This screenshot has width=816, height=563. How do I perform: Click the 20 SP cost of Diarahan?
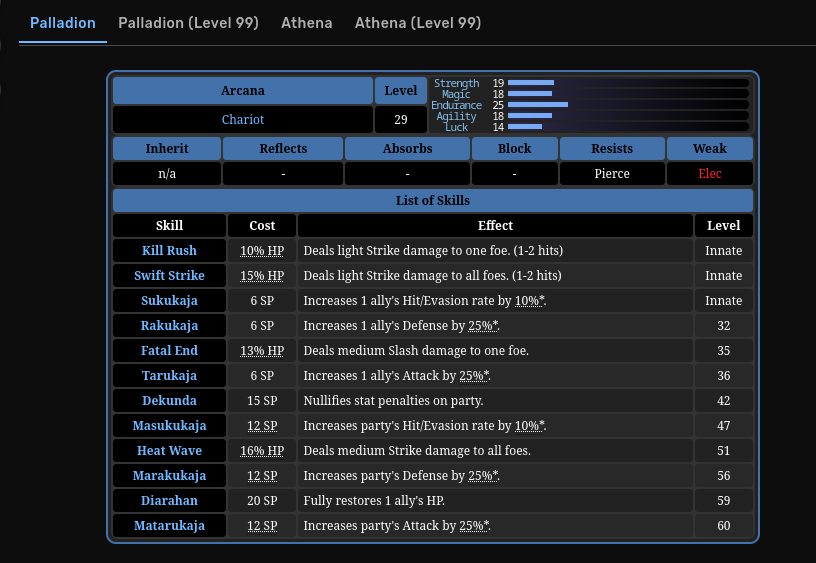point(262,501)
